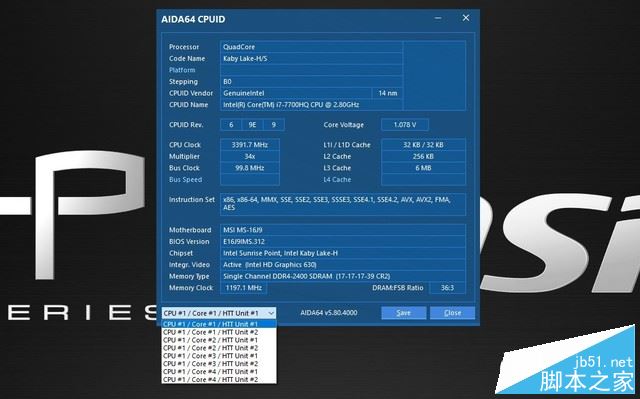Select CPU #1 / Core #1 / HTT Unit #2

(x=219, y=332)
